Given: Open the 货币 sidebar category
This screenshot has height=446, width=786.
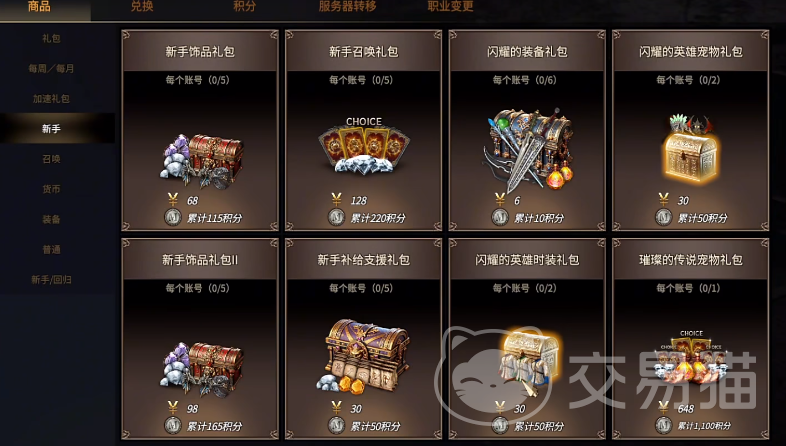Looking at the screenshot, I should [x=51, y=188].
